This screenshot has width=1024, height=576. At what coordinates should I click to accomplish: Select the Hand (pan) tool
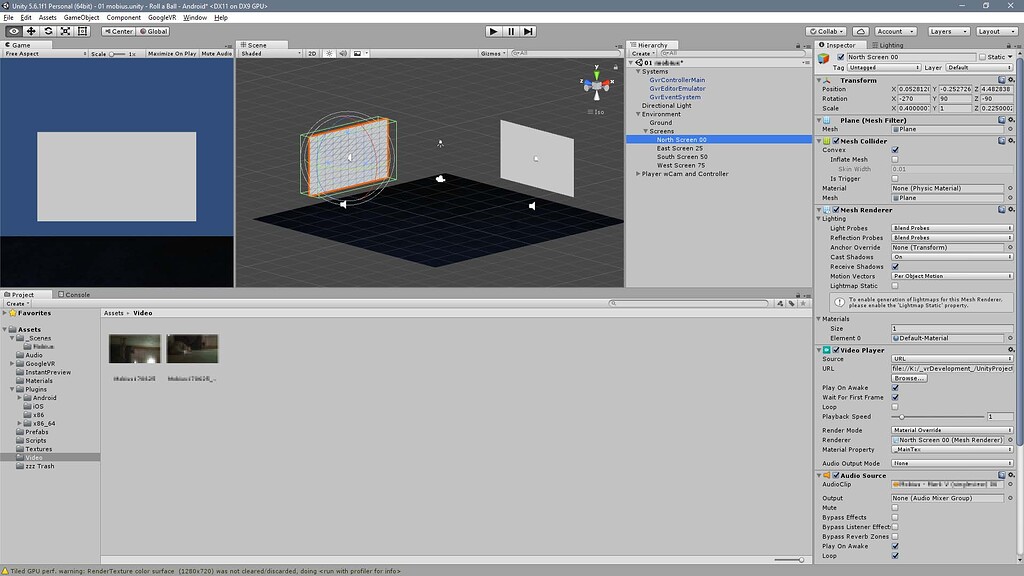[x=14, y=31]
